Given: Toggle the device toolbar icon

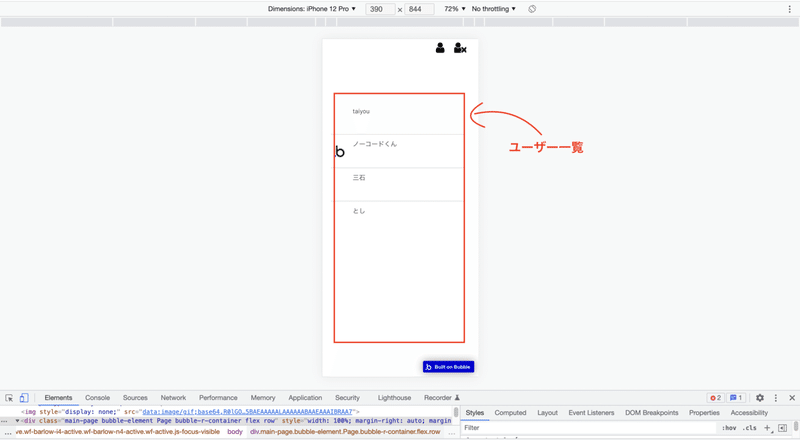Looking at the screenshot, I should coord(23,398).
